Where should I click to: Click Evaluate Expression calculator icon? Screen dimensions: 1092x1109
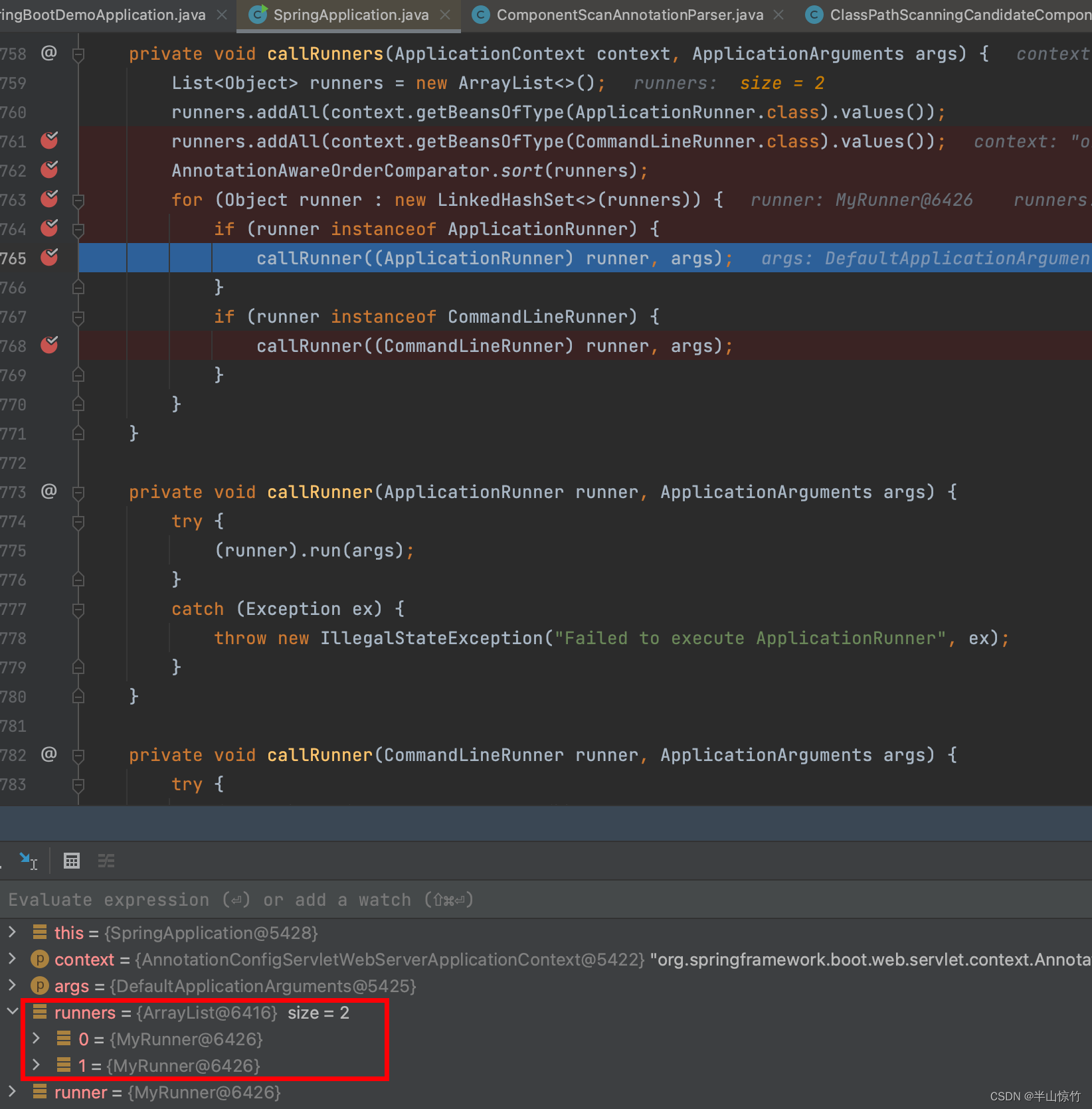[x=72, y=861]
